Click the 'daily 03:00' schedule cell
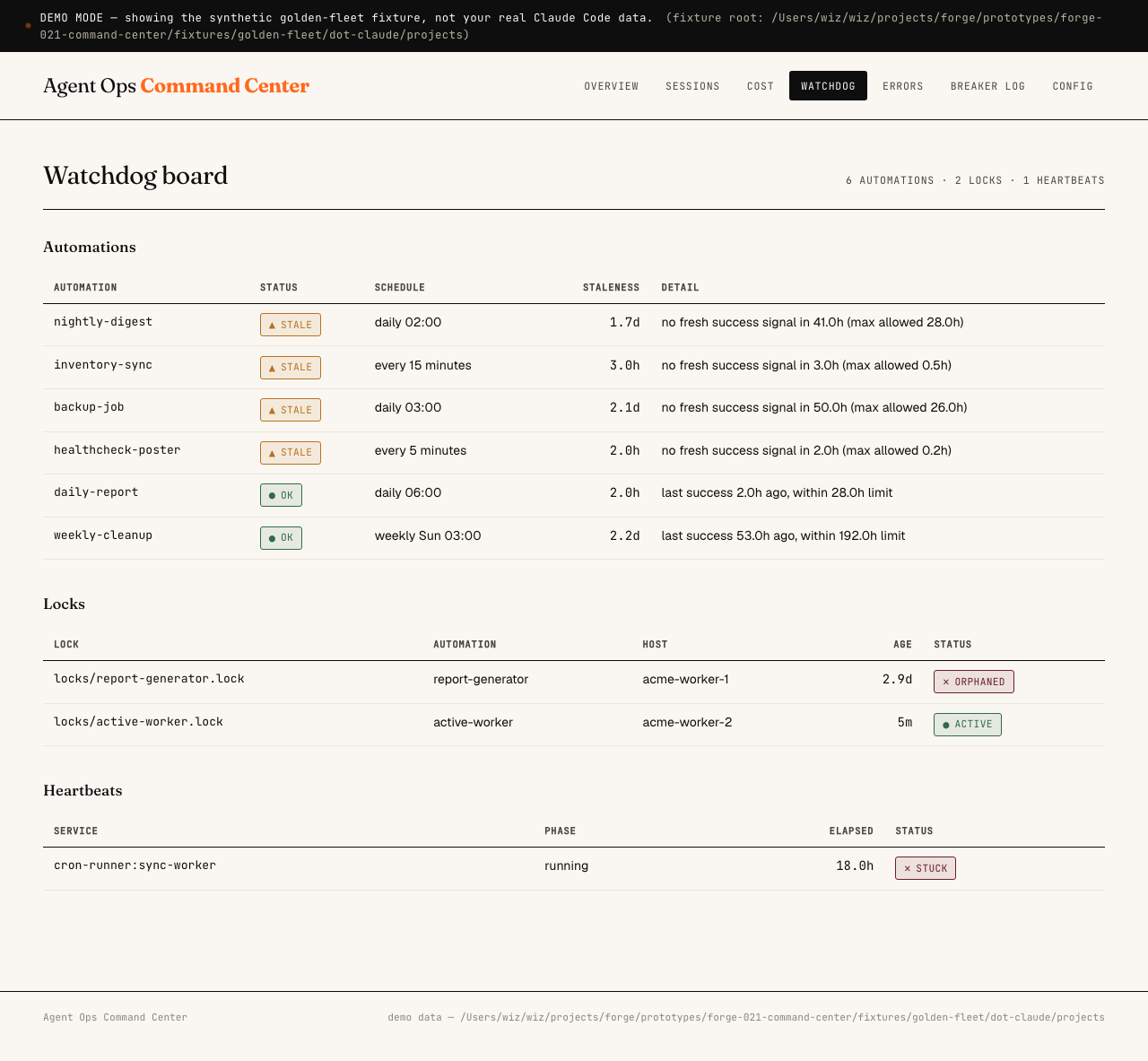 coord(408,407)
